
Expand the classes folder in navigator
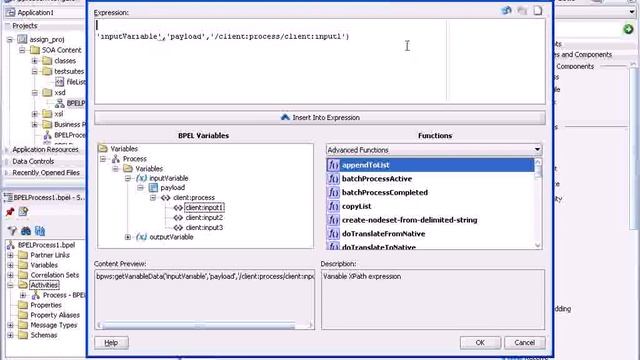point(35,61)
